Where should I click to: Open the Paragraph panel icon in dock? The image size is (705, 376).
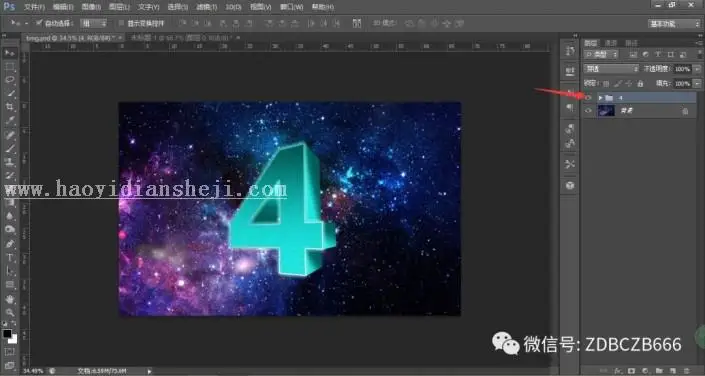pos(570,108)
